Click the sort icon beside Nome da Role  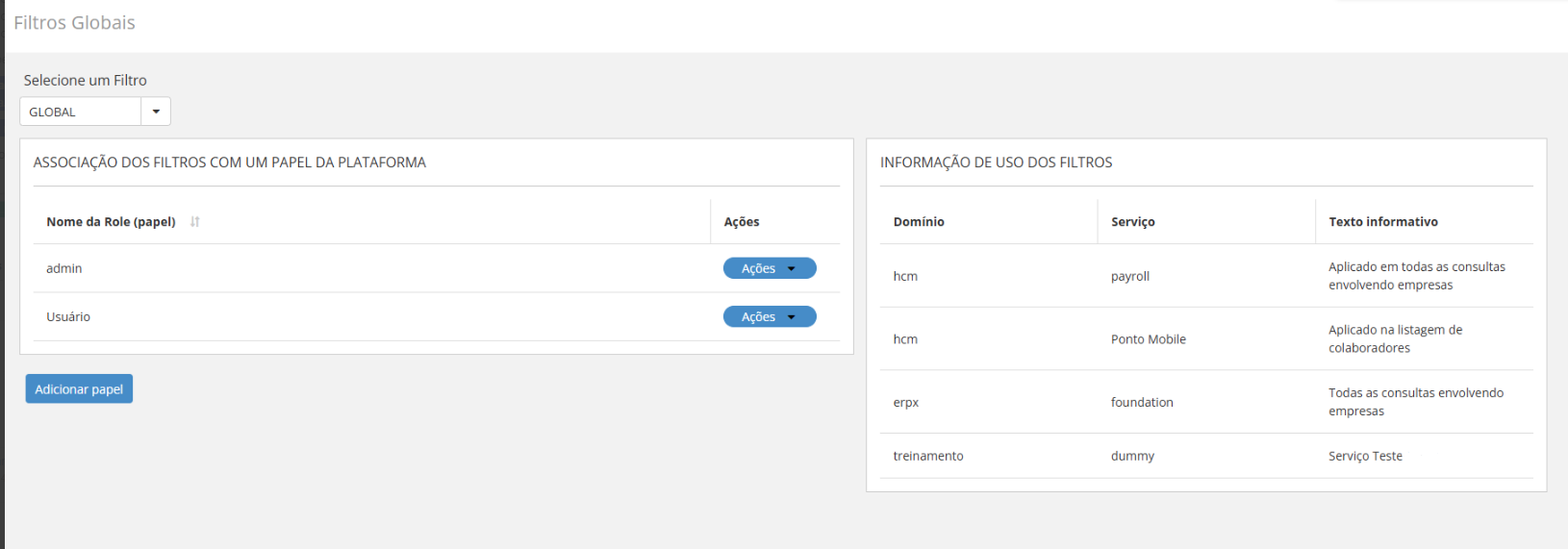tap(195, 222)
